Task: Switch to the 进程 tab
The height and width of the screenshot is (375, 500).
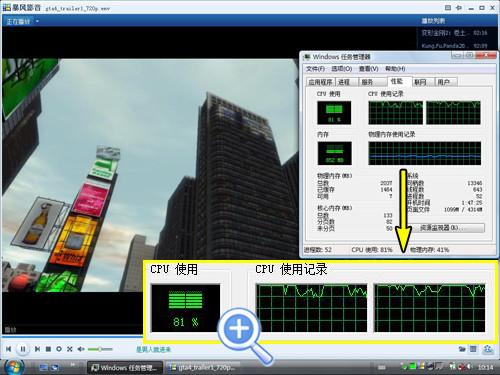Action: point(344,82)
